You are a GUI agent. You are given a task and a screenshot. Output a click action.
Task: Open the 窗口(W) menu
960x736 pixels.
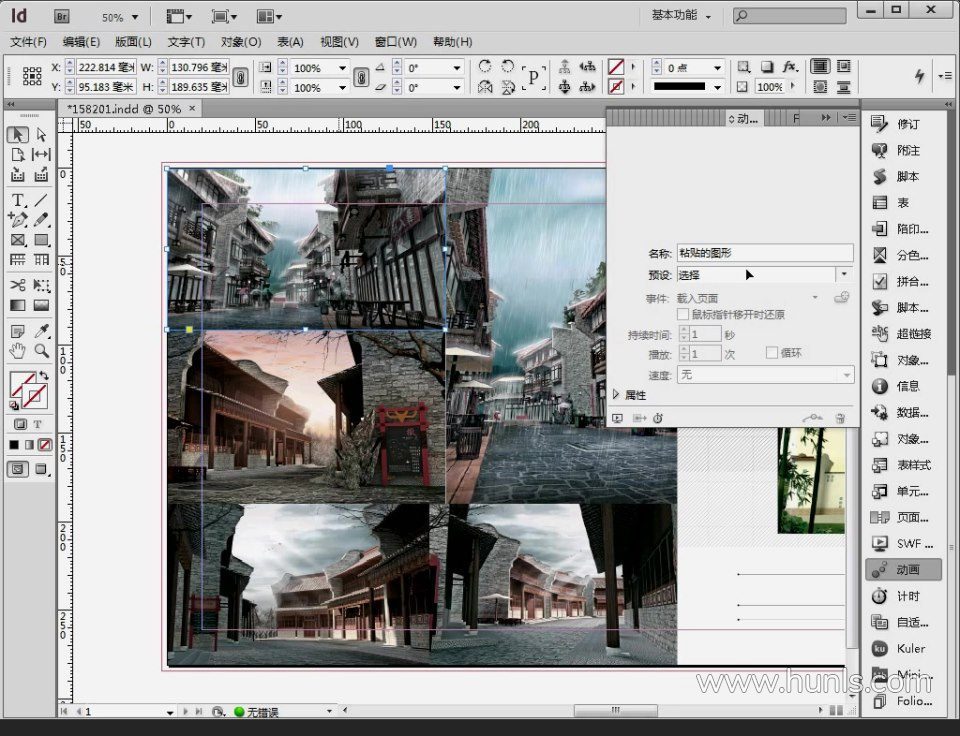click(395, 42)
